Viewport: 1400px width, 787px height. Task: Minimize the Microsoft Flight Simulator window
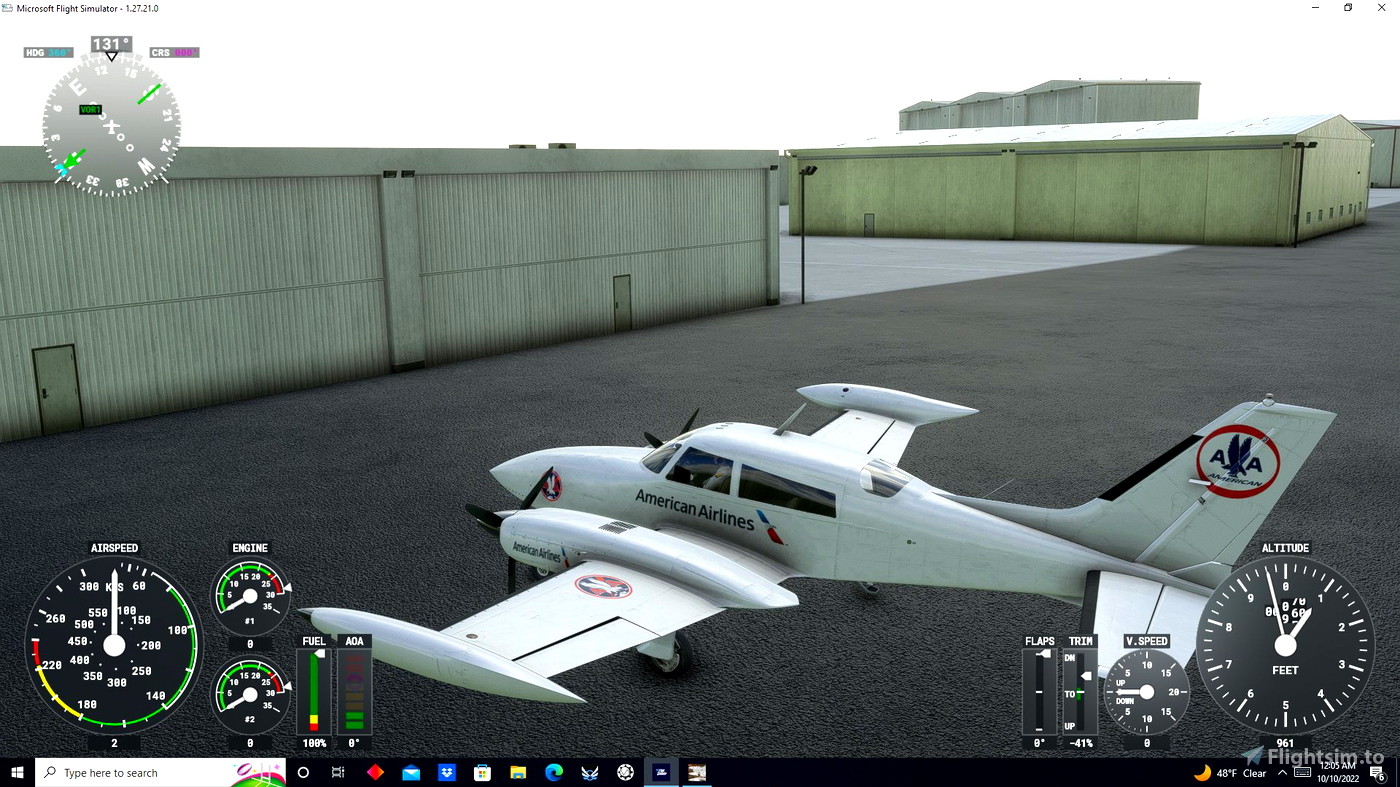[x=1314, y=8]
